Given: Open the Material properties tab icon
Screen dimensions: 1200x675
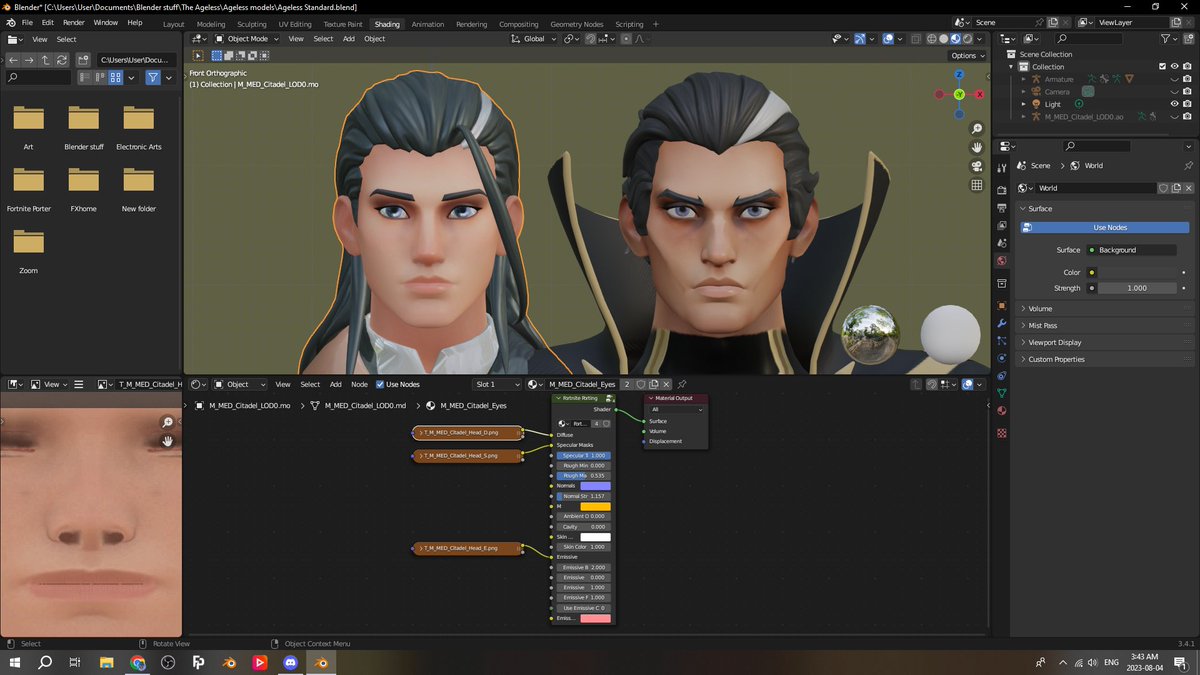Looking at the screenshot, I should coord(1001,410).
